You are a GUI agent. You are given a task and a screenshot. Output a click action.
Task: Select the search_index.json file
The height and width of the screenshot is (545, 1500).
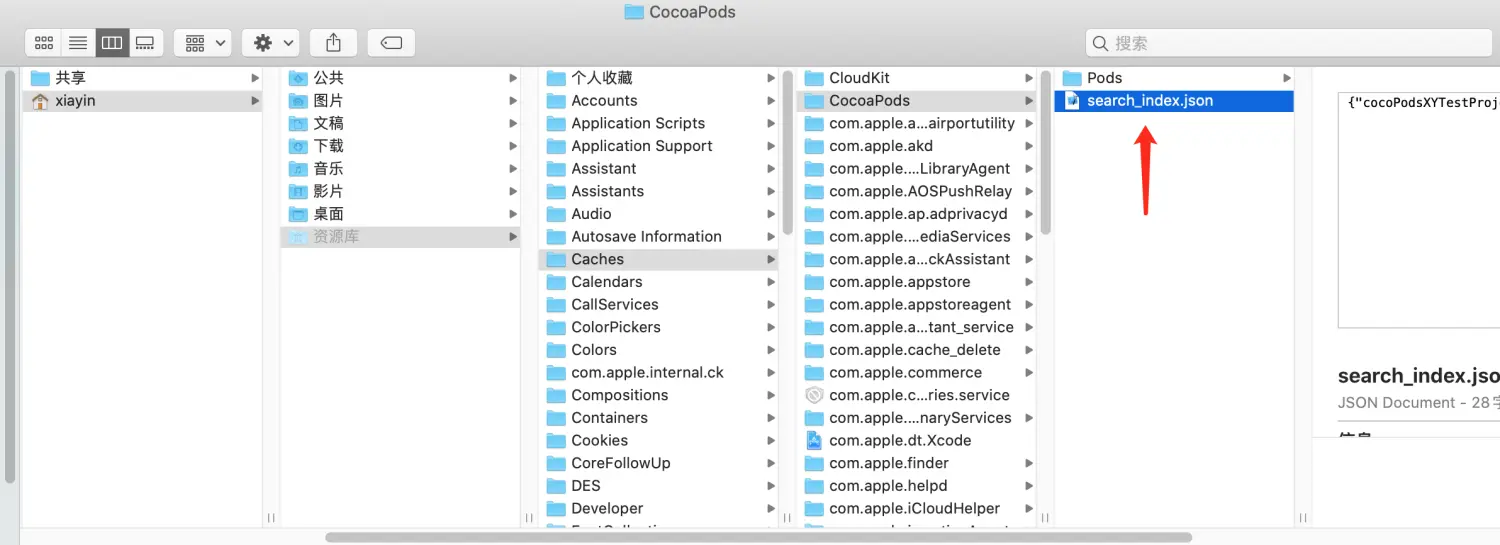1150,101
